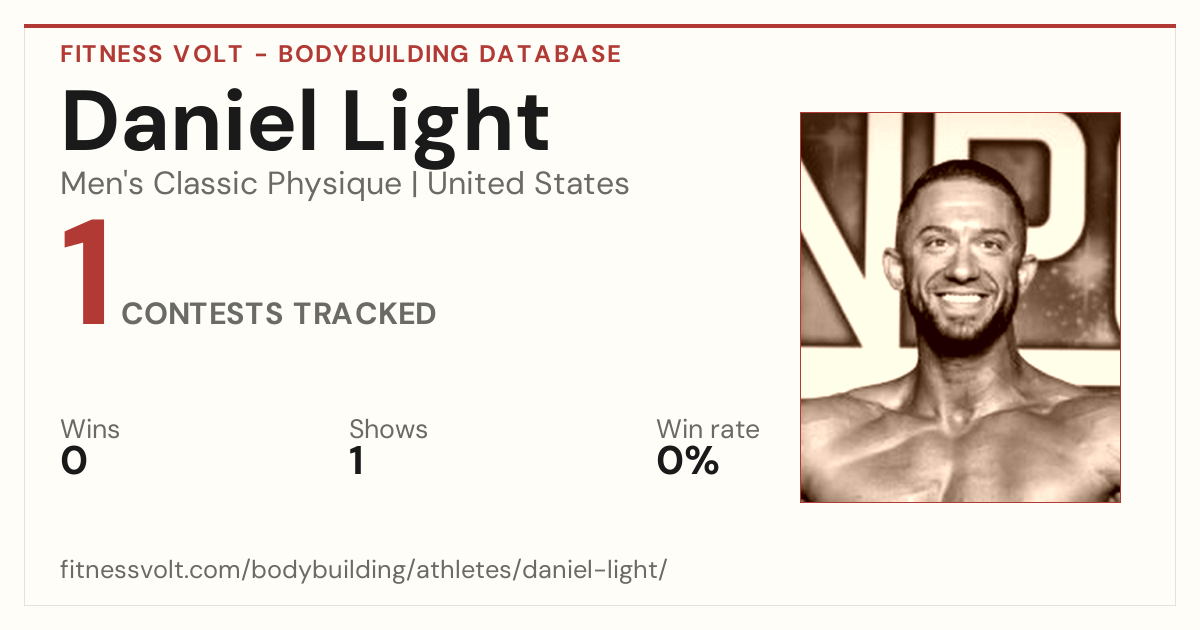Click the Shows value of 1
Screen dimensions: 1200x630
pyautogui.click(x=357, y=461)
